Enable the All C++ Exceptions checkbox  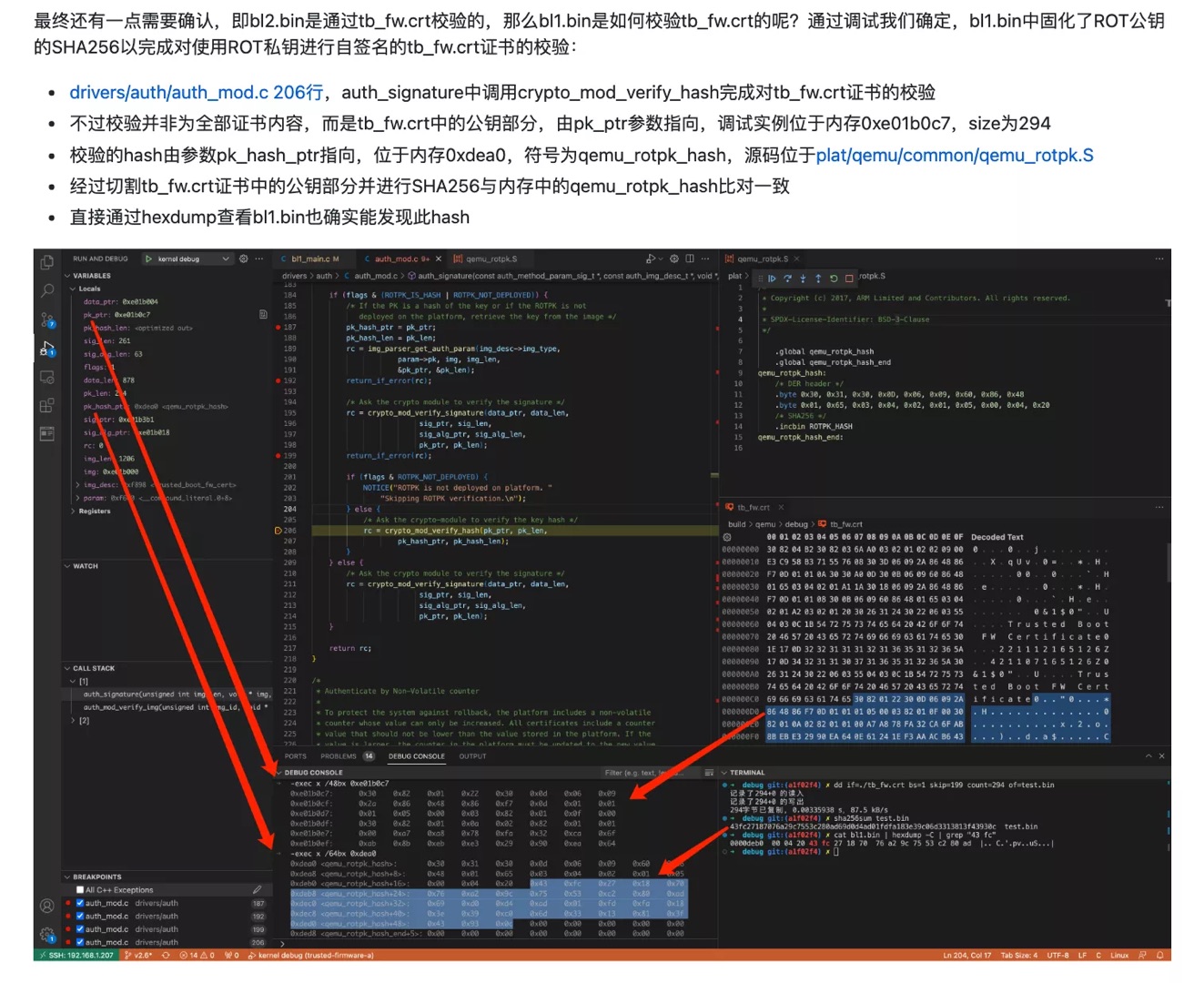tap(80, 890)
